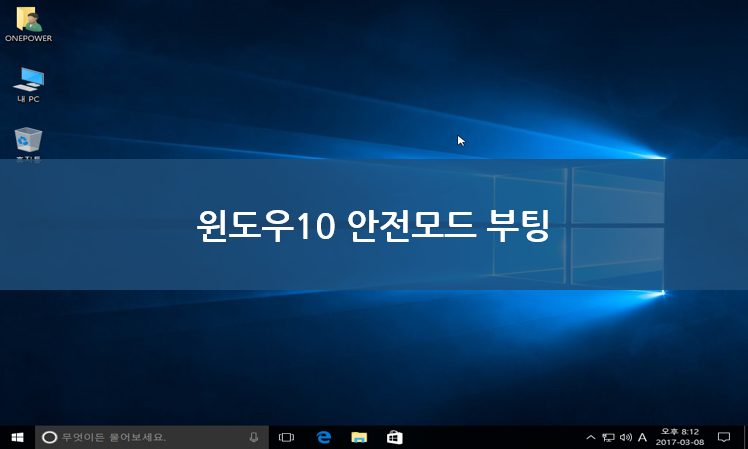This screenshot has width=748, height=449.
Task: Click the Show desktop strip in the taskbar
Action: click(x=746, y=437)
